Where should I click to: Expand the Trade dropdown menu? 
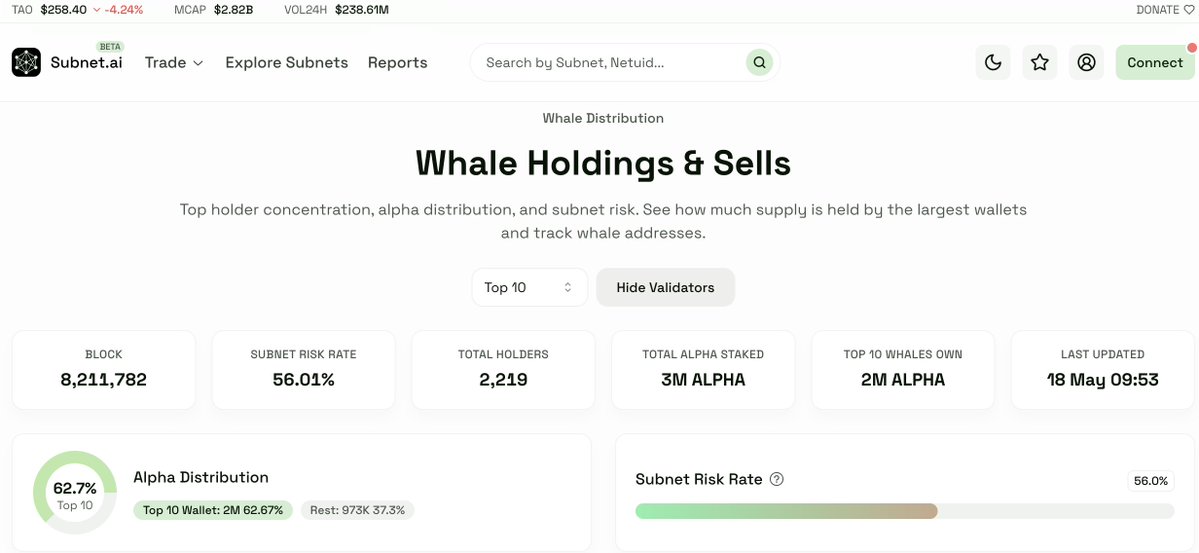click(174, 63)
